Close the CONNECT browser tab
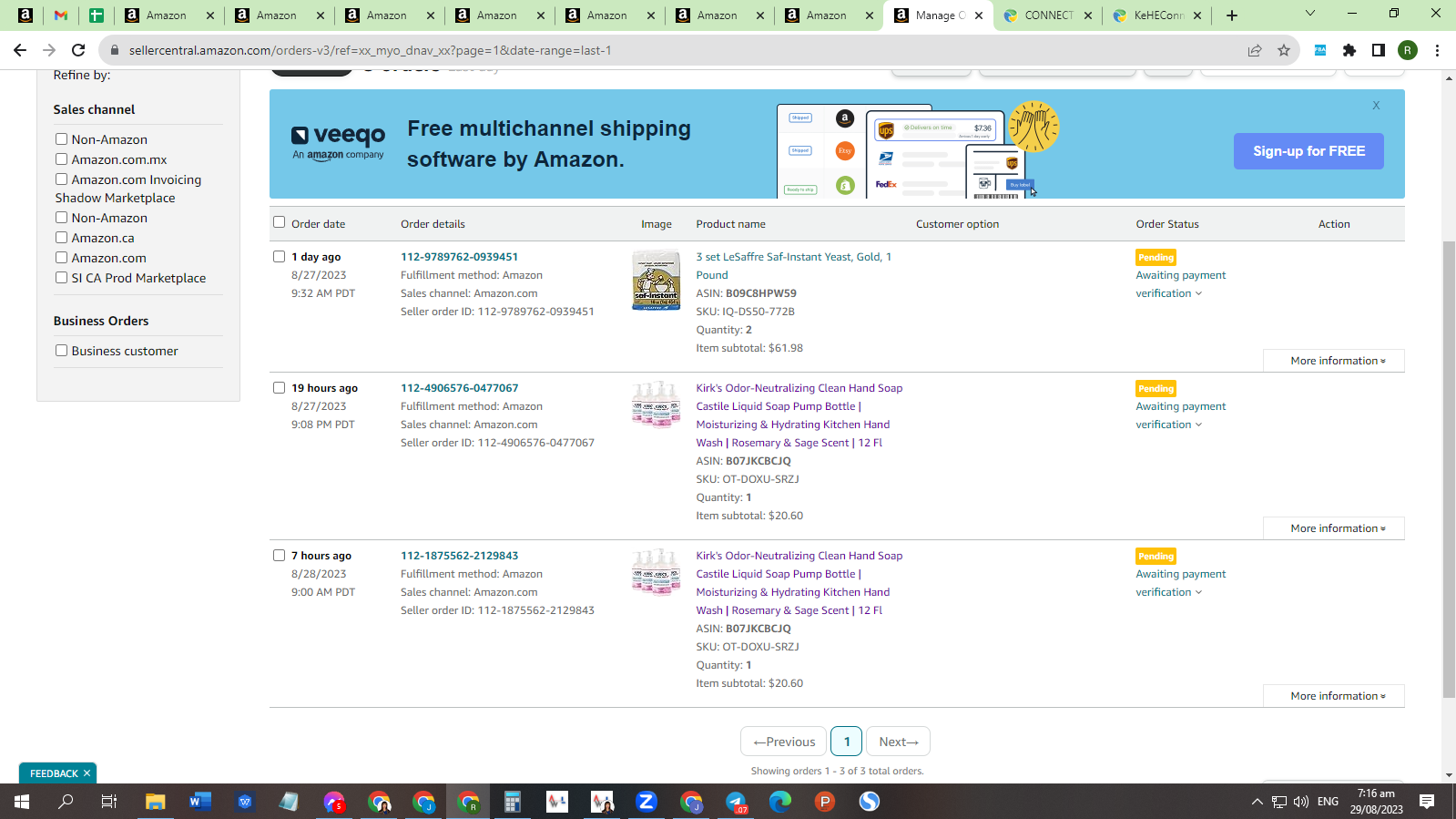This screenshot has width=1456, height=819. coord(1088,15)
